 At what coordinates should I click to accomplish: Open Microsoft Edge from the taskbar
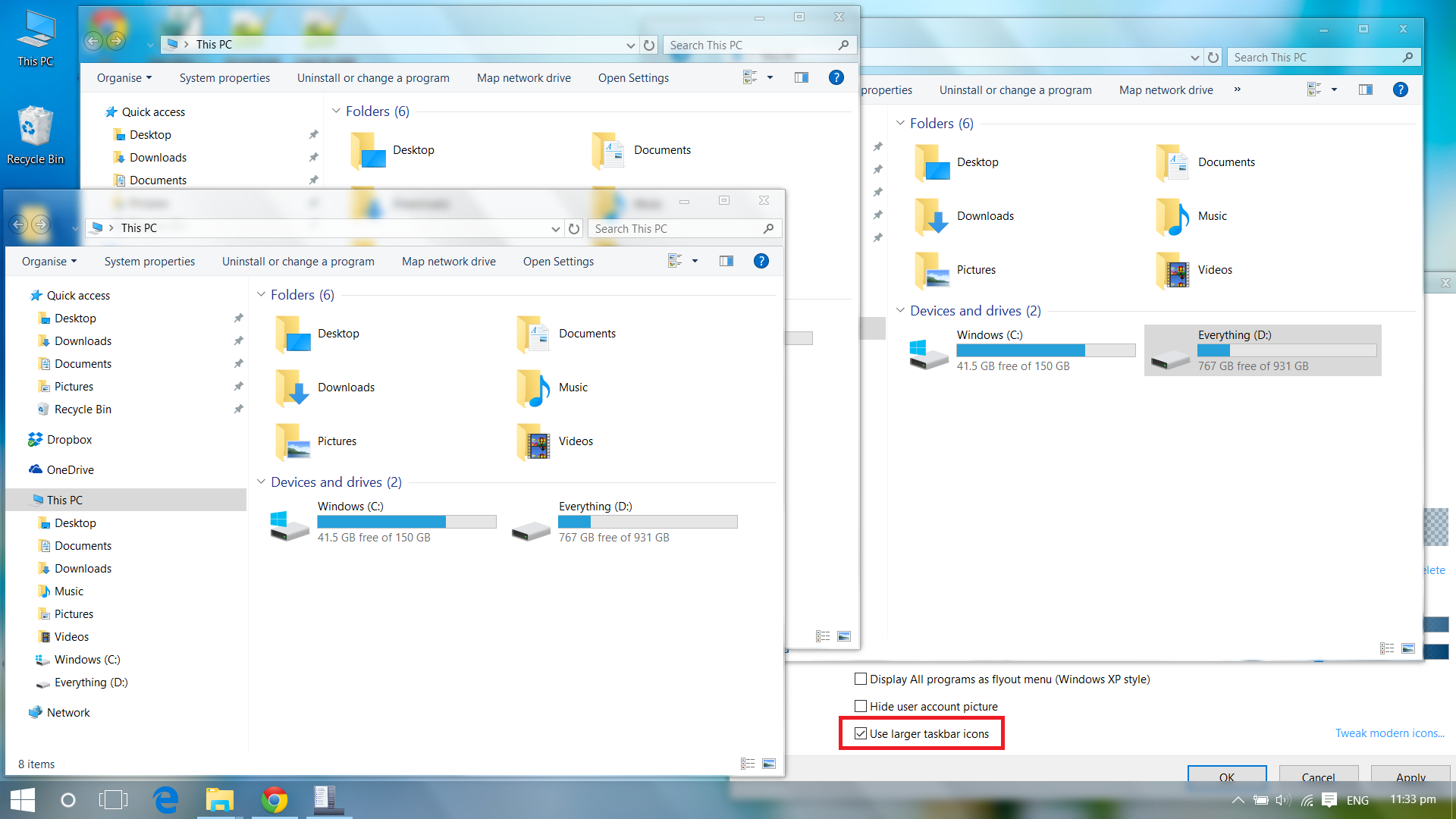tap(165, 799)
